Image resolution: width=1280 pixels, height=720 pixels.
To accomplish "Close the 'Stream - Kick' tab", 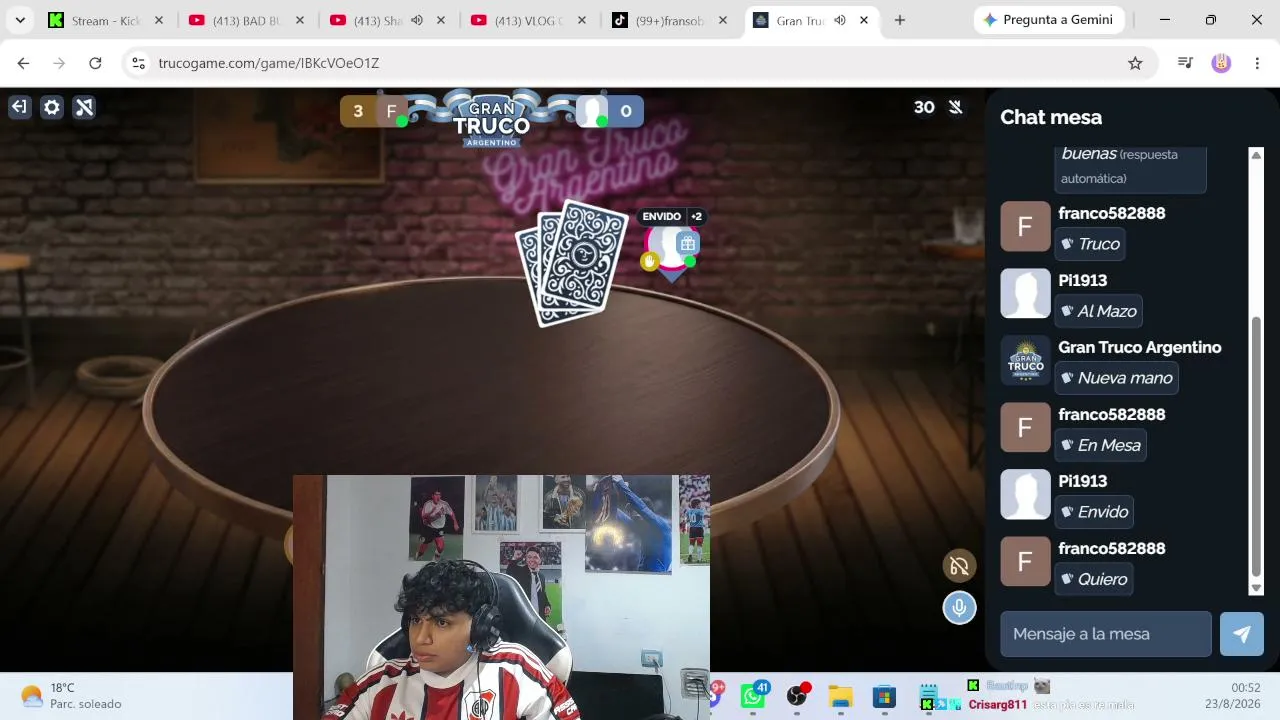I will coord(158,20).
